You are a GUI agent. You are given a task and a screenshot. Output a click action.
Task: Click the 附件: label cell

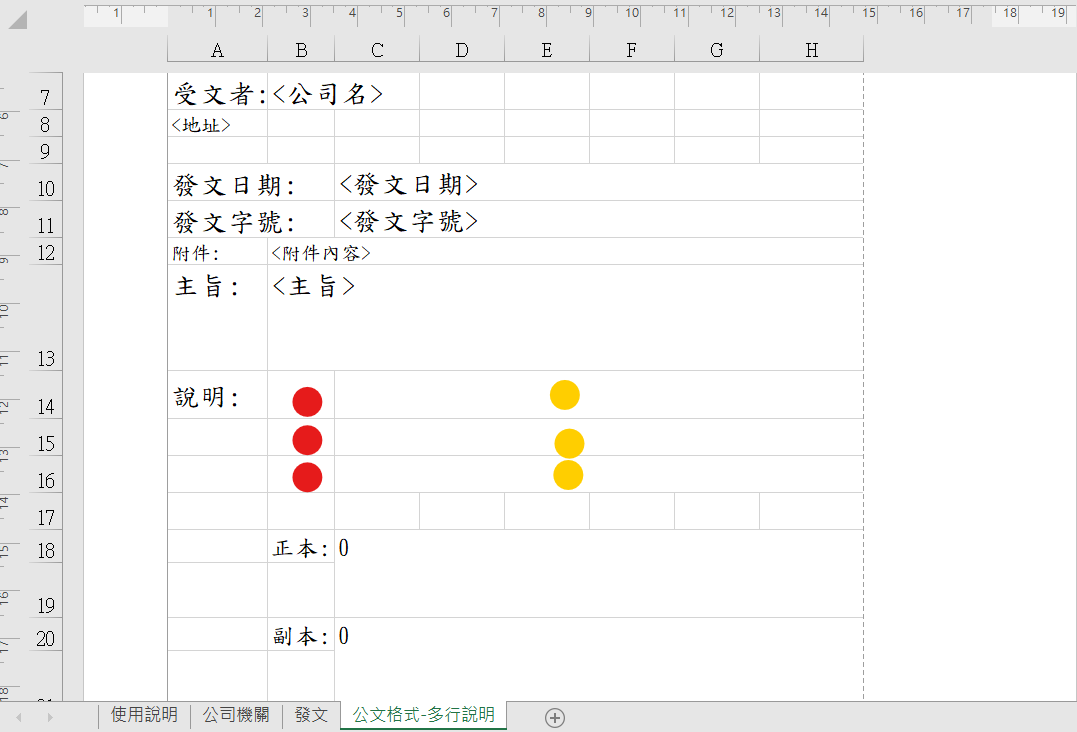(x=218, y=251)
